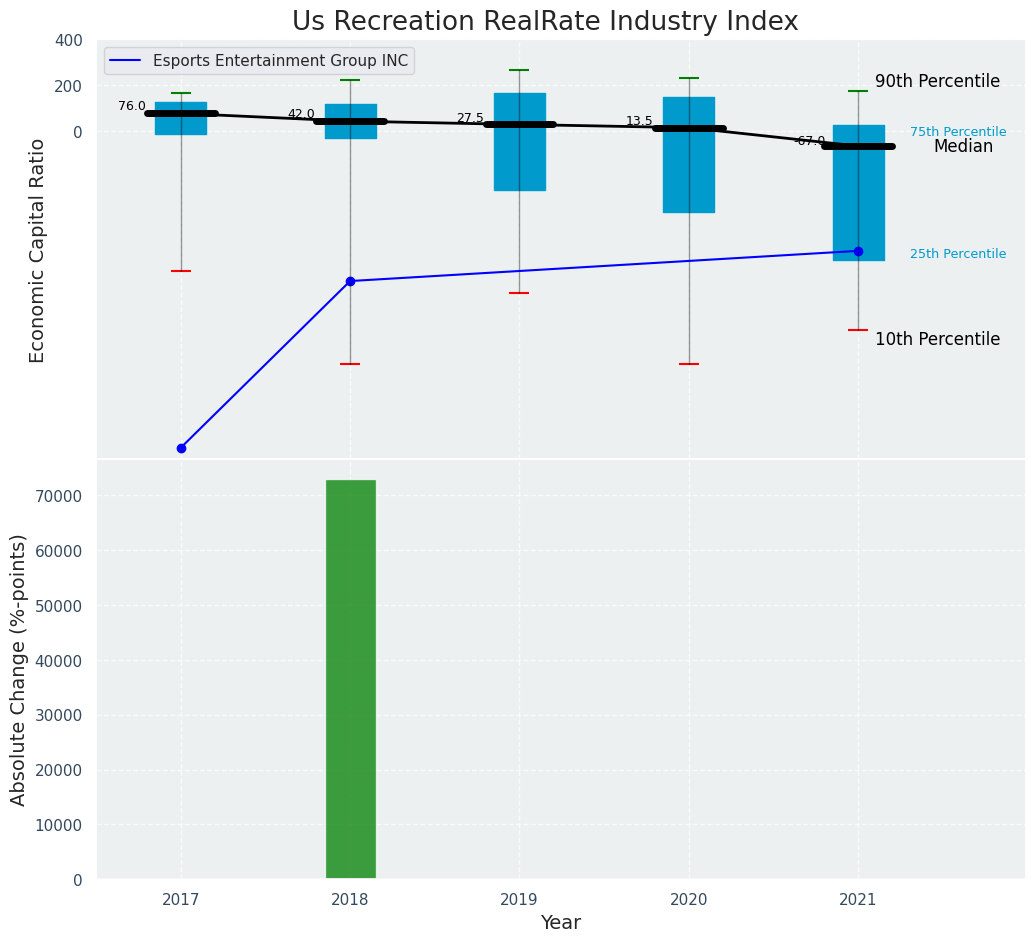Screen dimensions: 1036x942
Task: Click the Economic Capital Ratio axis label
Action: tap(38, 250)
